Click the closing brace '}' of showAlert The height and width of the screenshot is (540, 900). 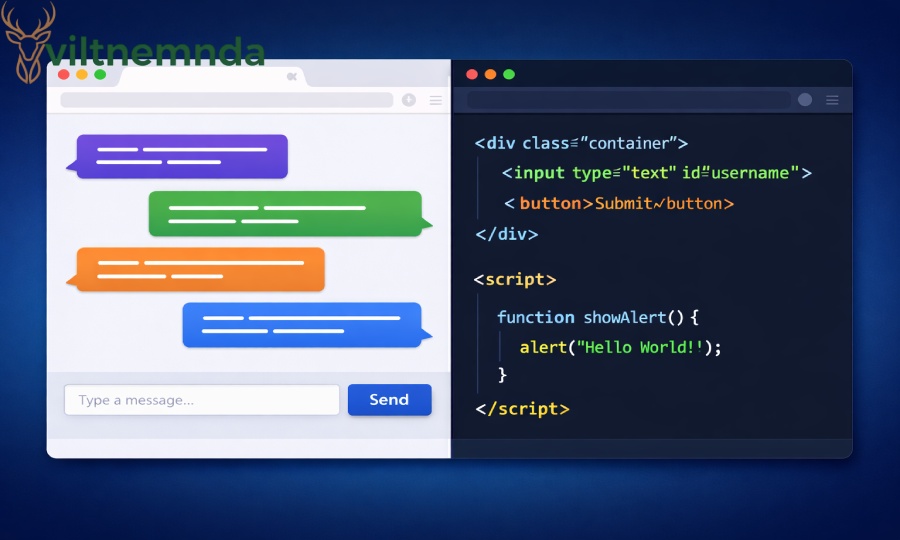502,375
